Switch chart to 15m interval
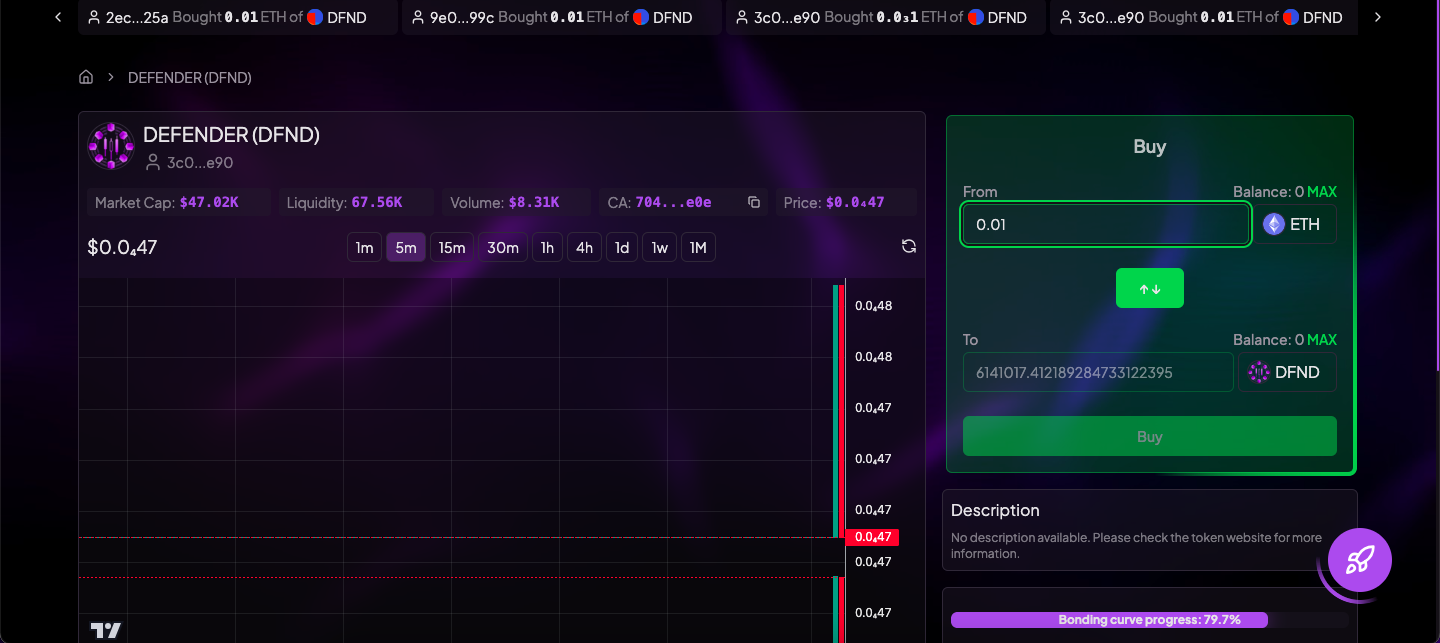The width and height of the screenshot is (1440, 643). pos(452,247)
